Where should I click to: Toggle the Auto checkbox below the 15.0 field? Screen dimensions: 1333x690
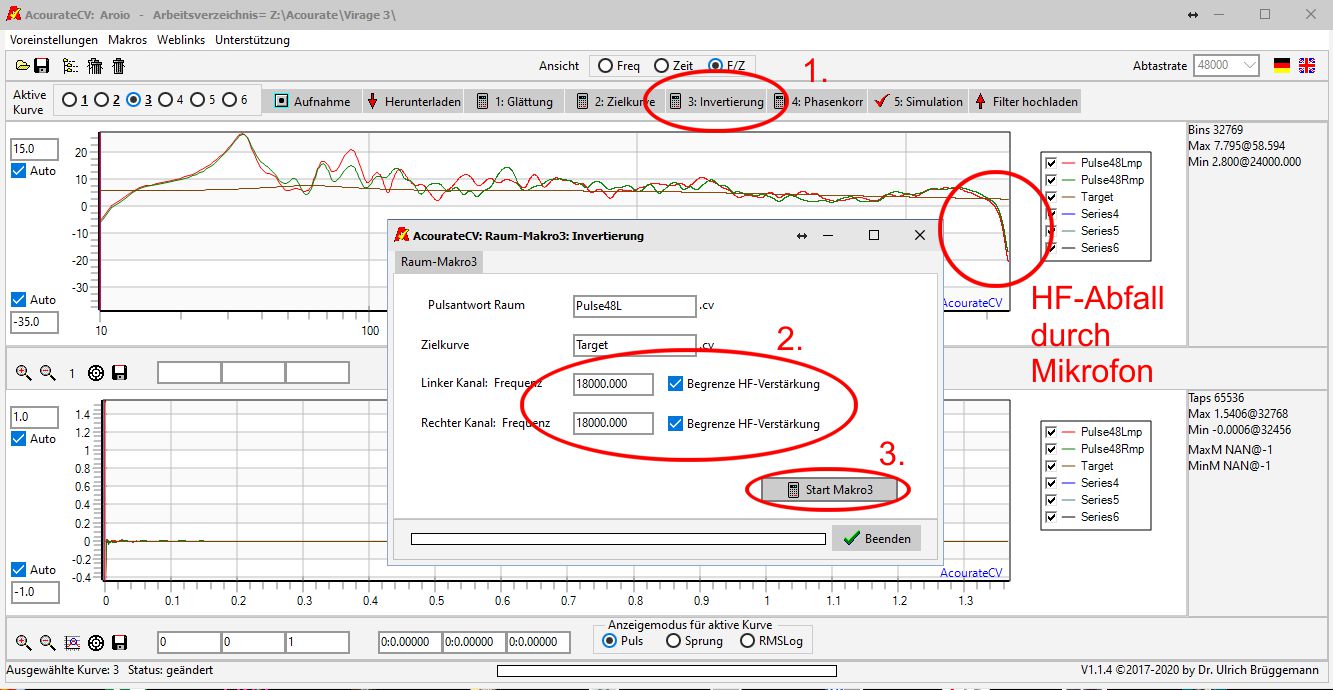coord(19,171)
